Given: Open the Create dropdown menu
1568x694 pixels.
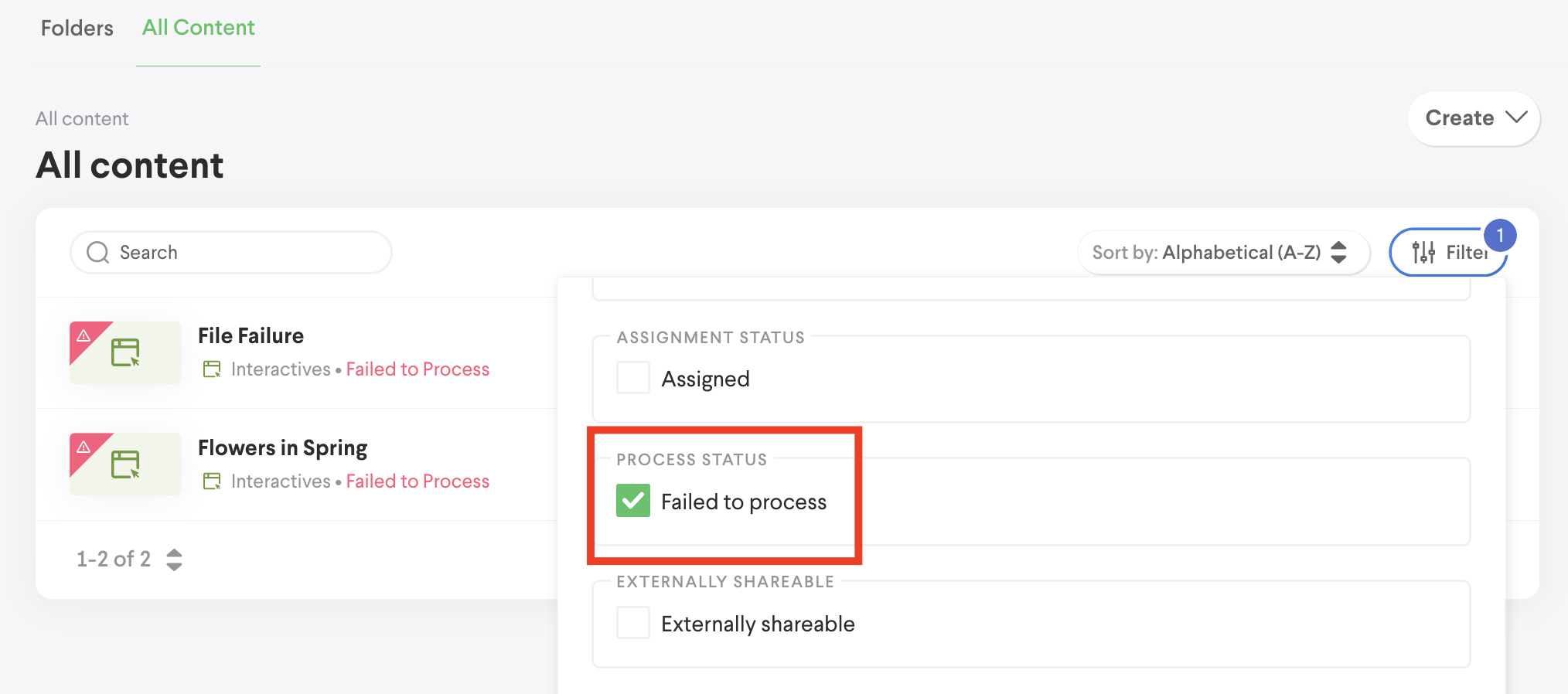Looking at the screenshot, I should [x=1474, y=118].
